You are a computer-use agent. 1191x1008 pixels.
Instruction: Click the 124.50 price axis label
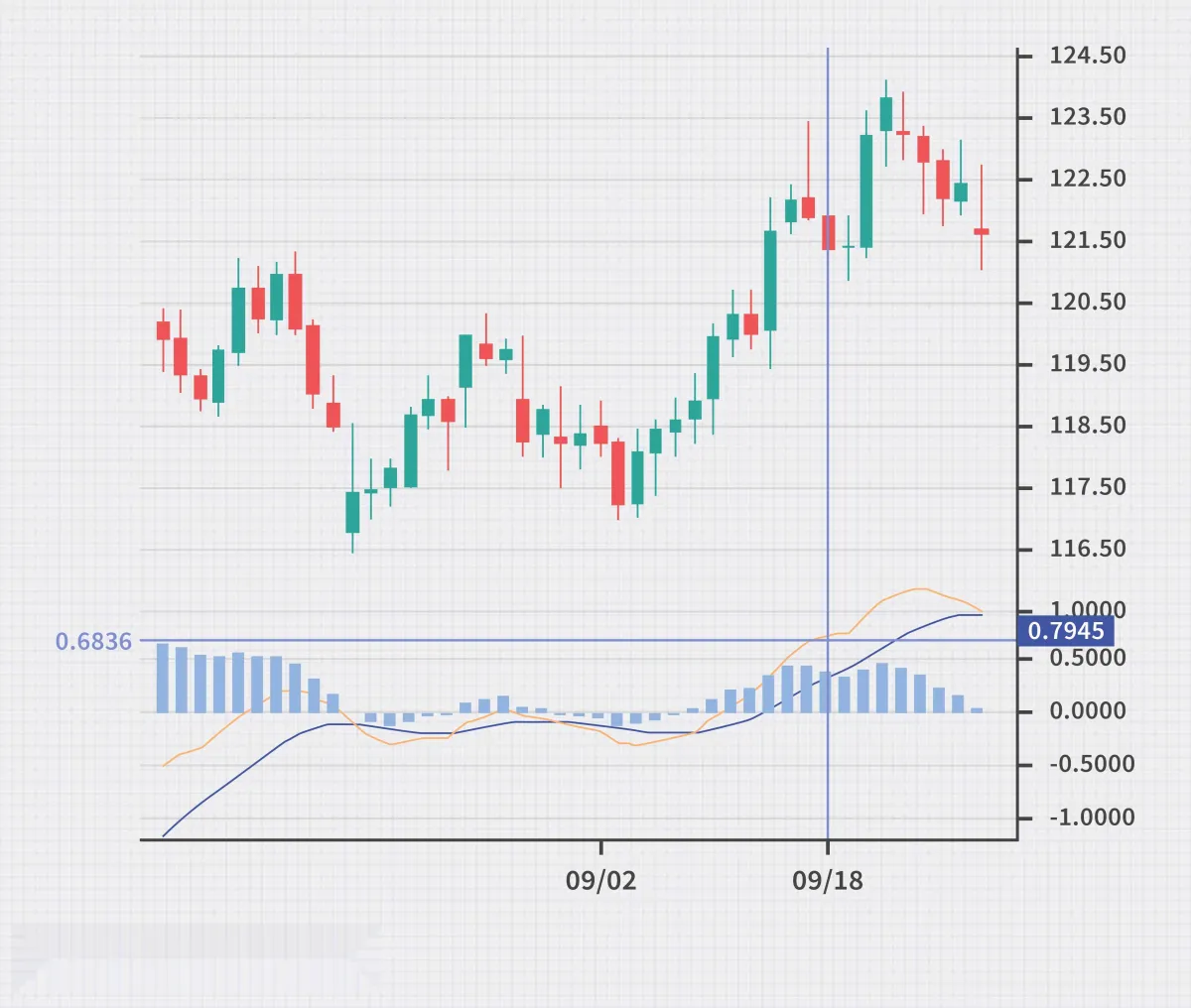1088,56
